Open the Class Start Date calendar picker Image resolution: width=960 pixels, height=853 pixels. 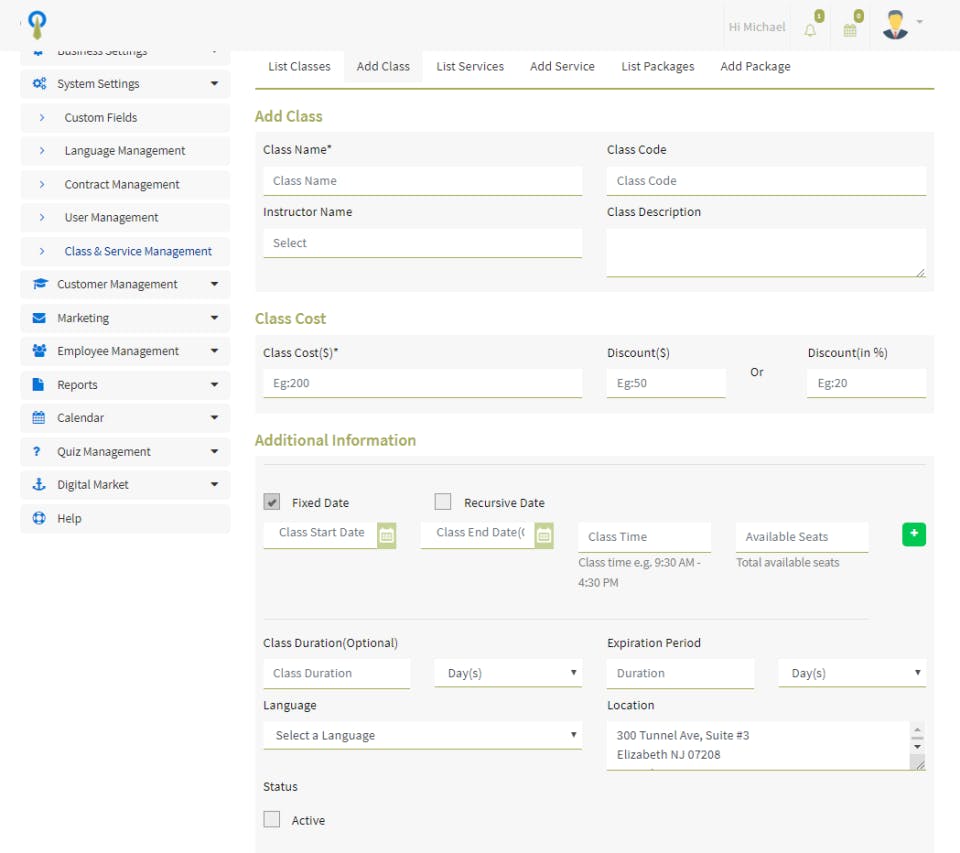tap(386, 535)
